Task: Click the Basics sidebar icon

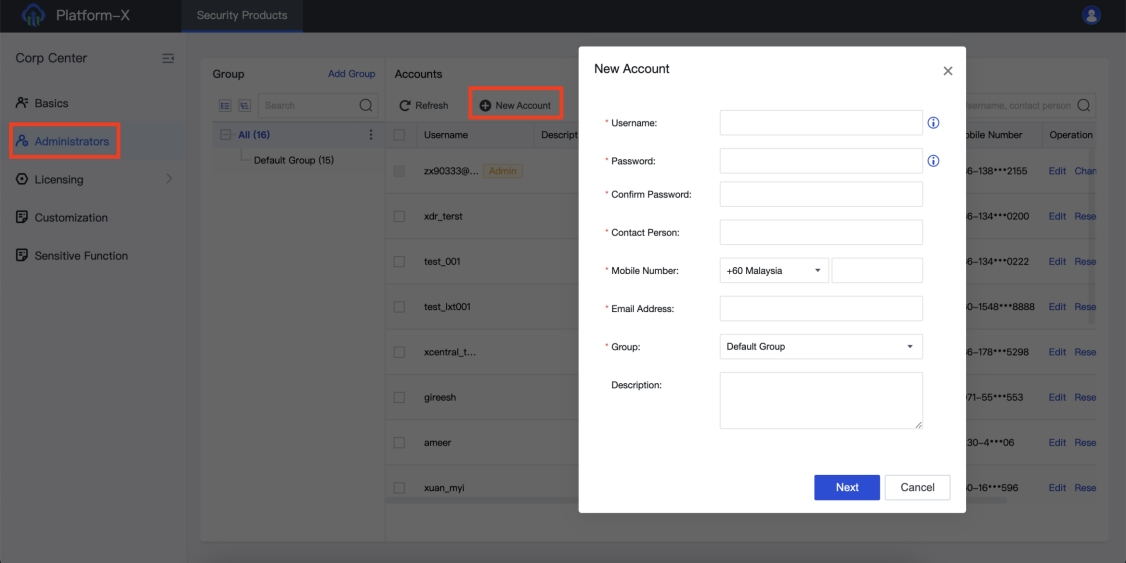Action: click(22, 103)
